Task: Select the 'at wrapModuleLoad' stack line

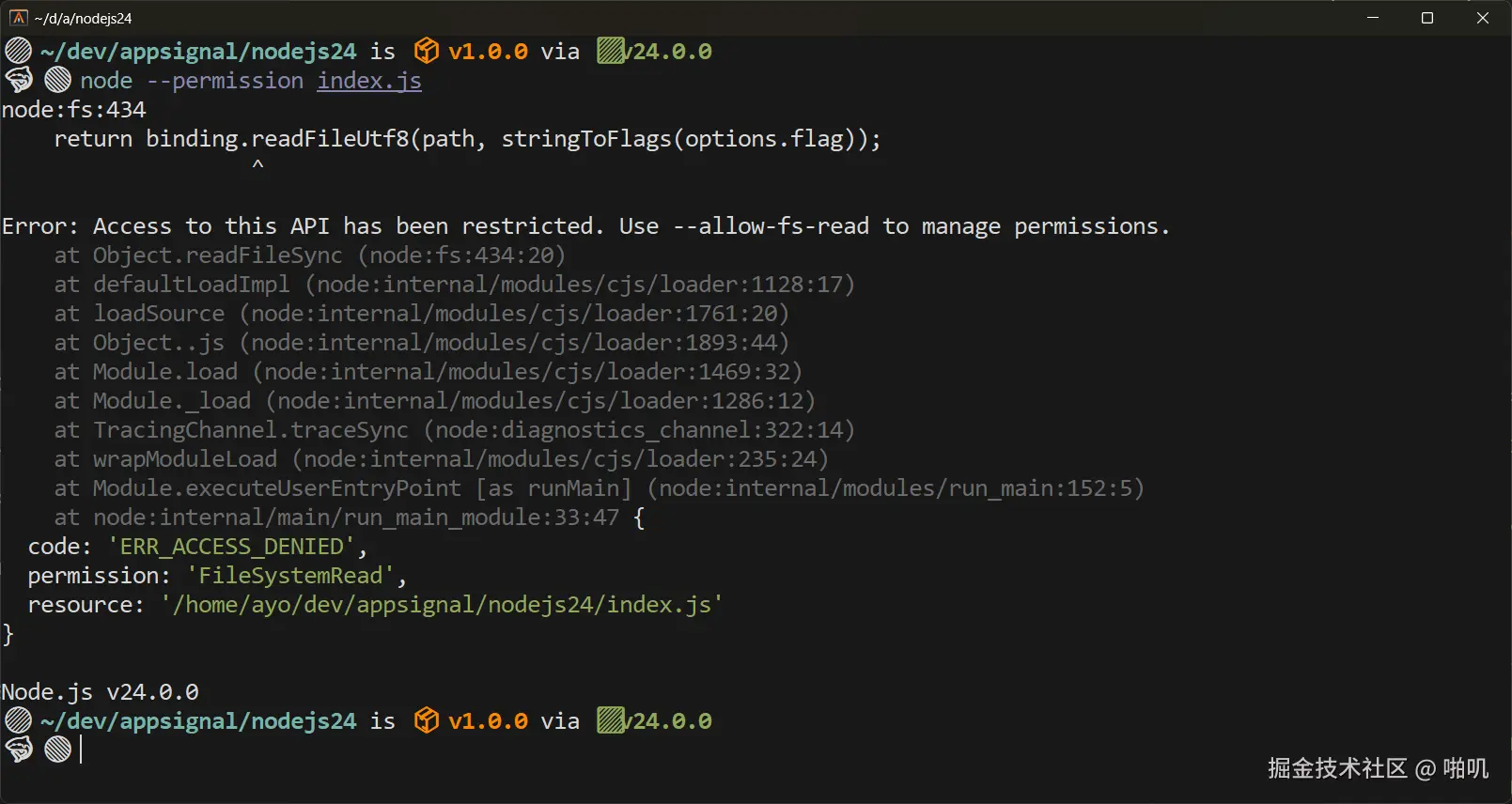Action: pyautogui.click(x=442, y=459)
